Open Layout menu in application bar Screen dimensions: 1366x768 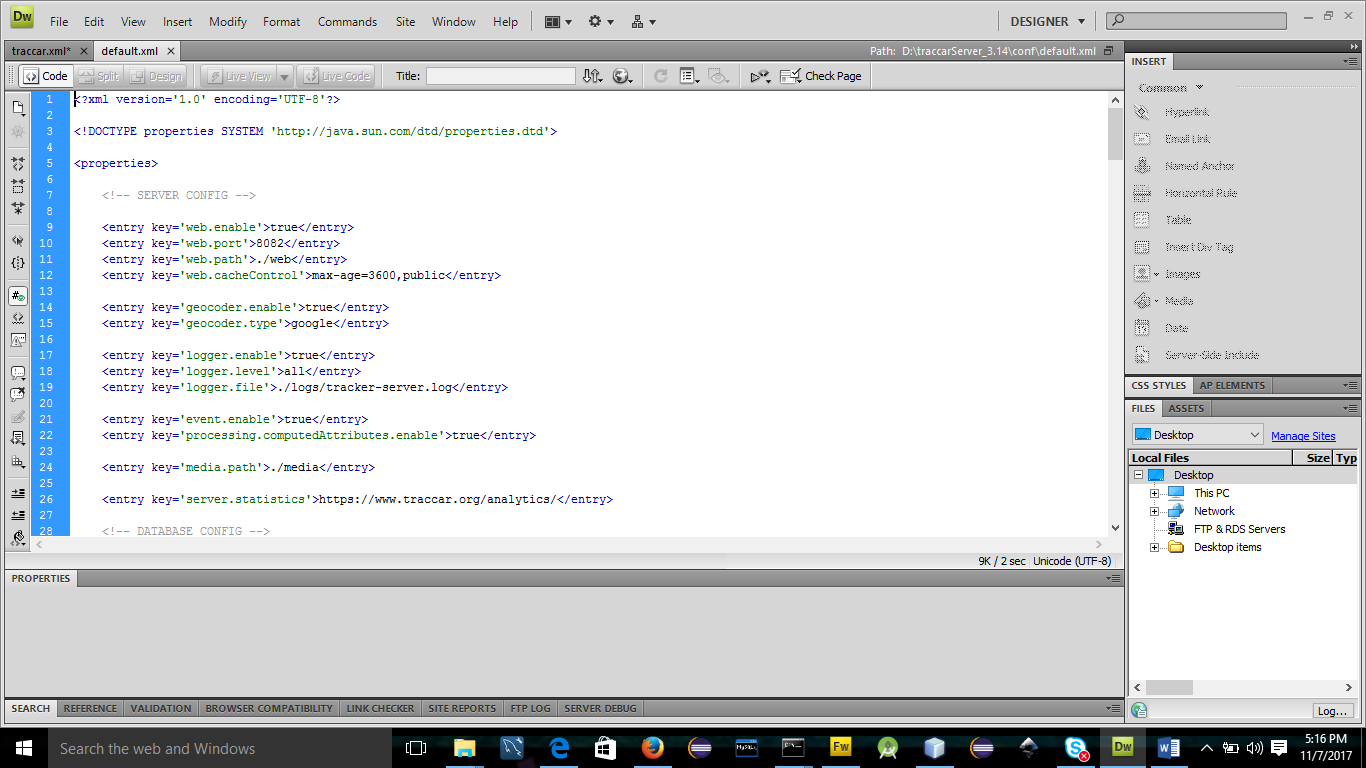click(x=558, y=21)
